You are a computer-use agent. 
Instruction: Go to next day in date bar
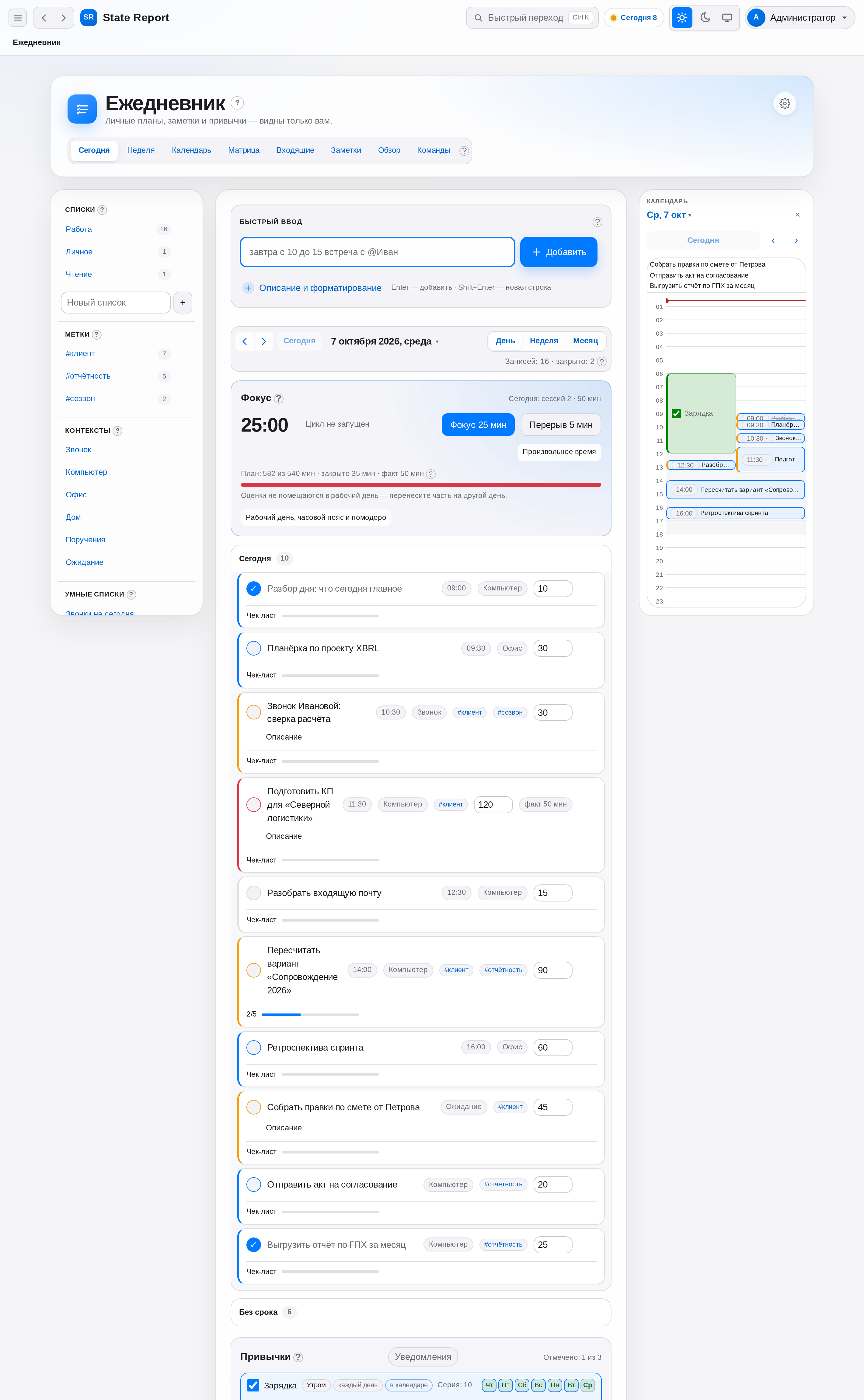pyautogui.click(x=264, y=341)
